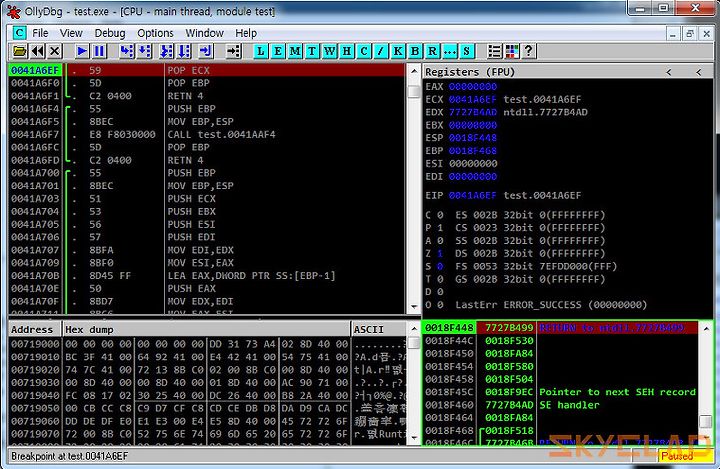
Task: Open Threads window with T button
Action: (x=312, y=51)
